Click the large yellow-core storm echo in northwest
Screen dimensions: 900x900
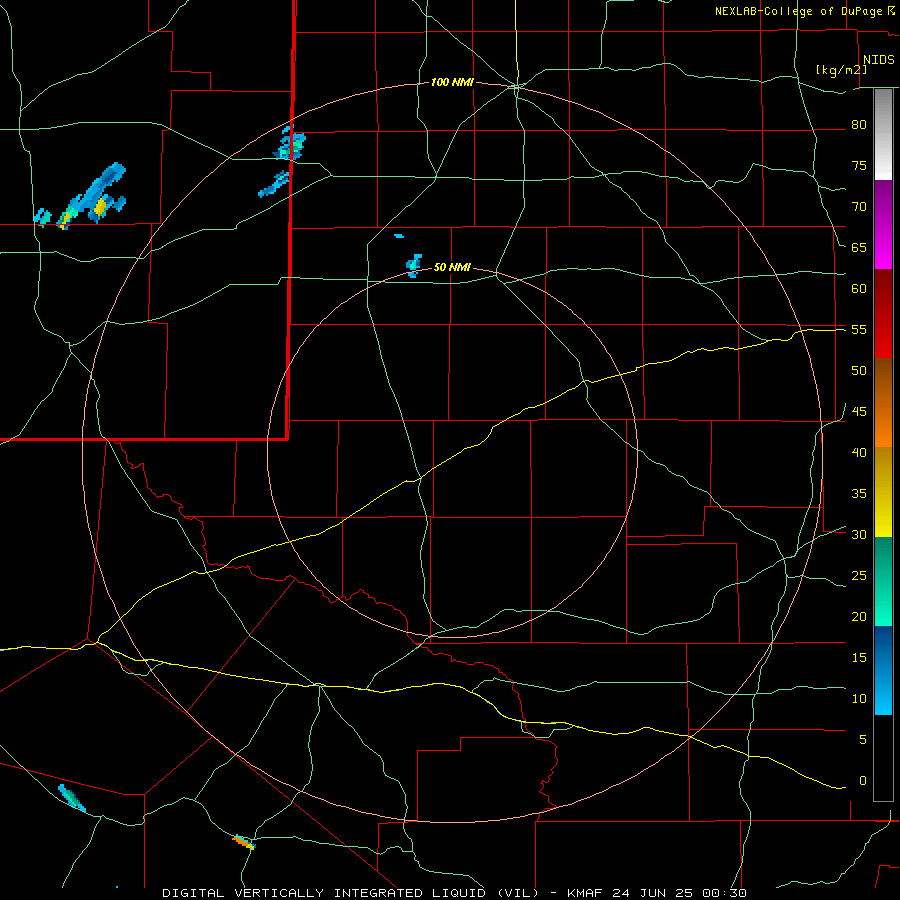tap(92, 196)
